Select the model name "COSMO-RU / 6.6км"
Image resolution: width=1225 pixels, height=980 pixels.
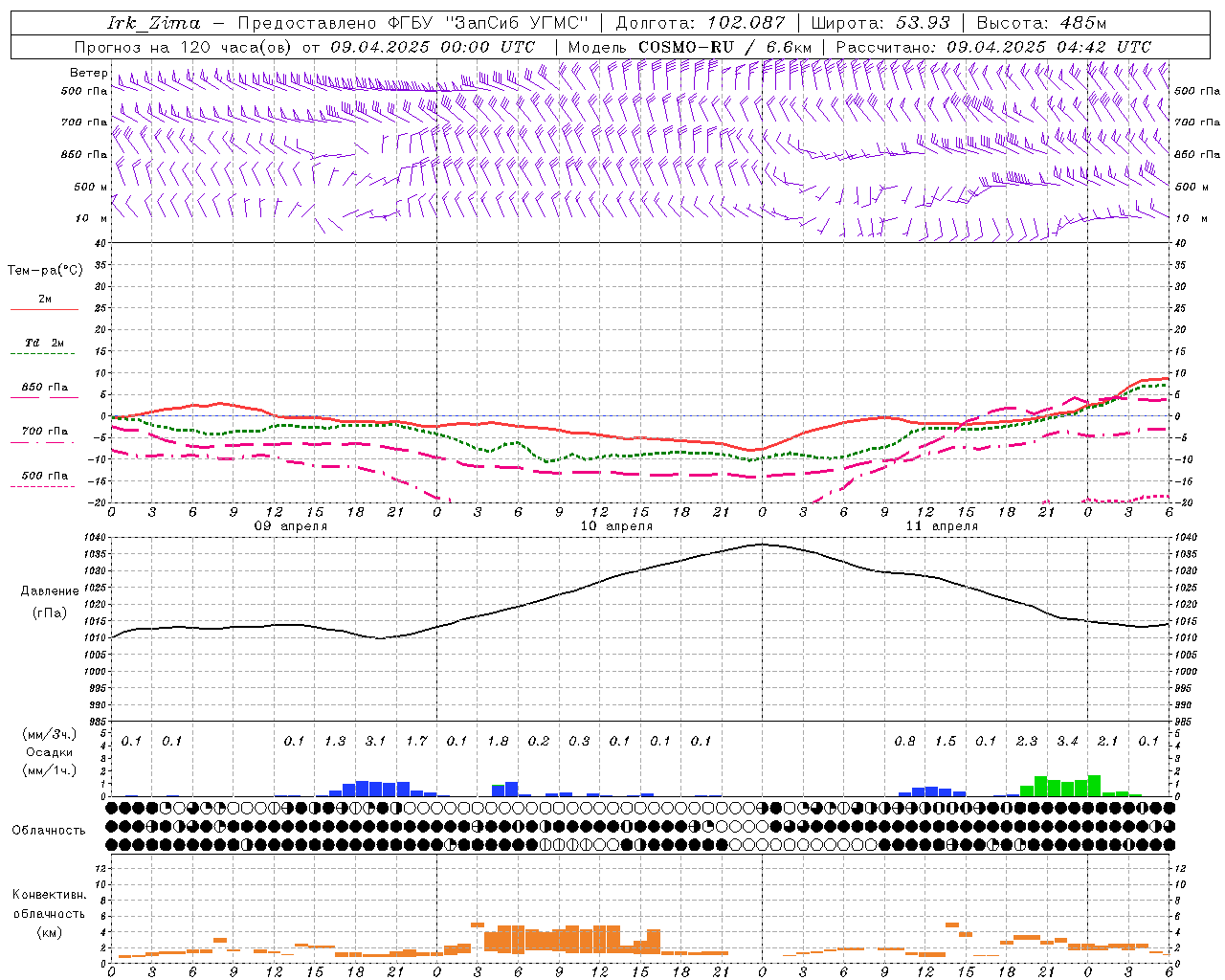(x=725, y=47)
